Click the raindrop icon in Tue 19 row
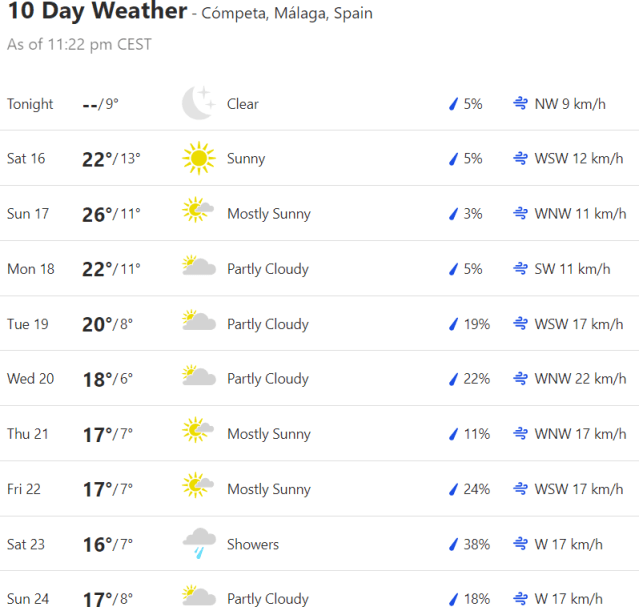The image size is (639, 615). 453,324
